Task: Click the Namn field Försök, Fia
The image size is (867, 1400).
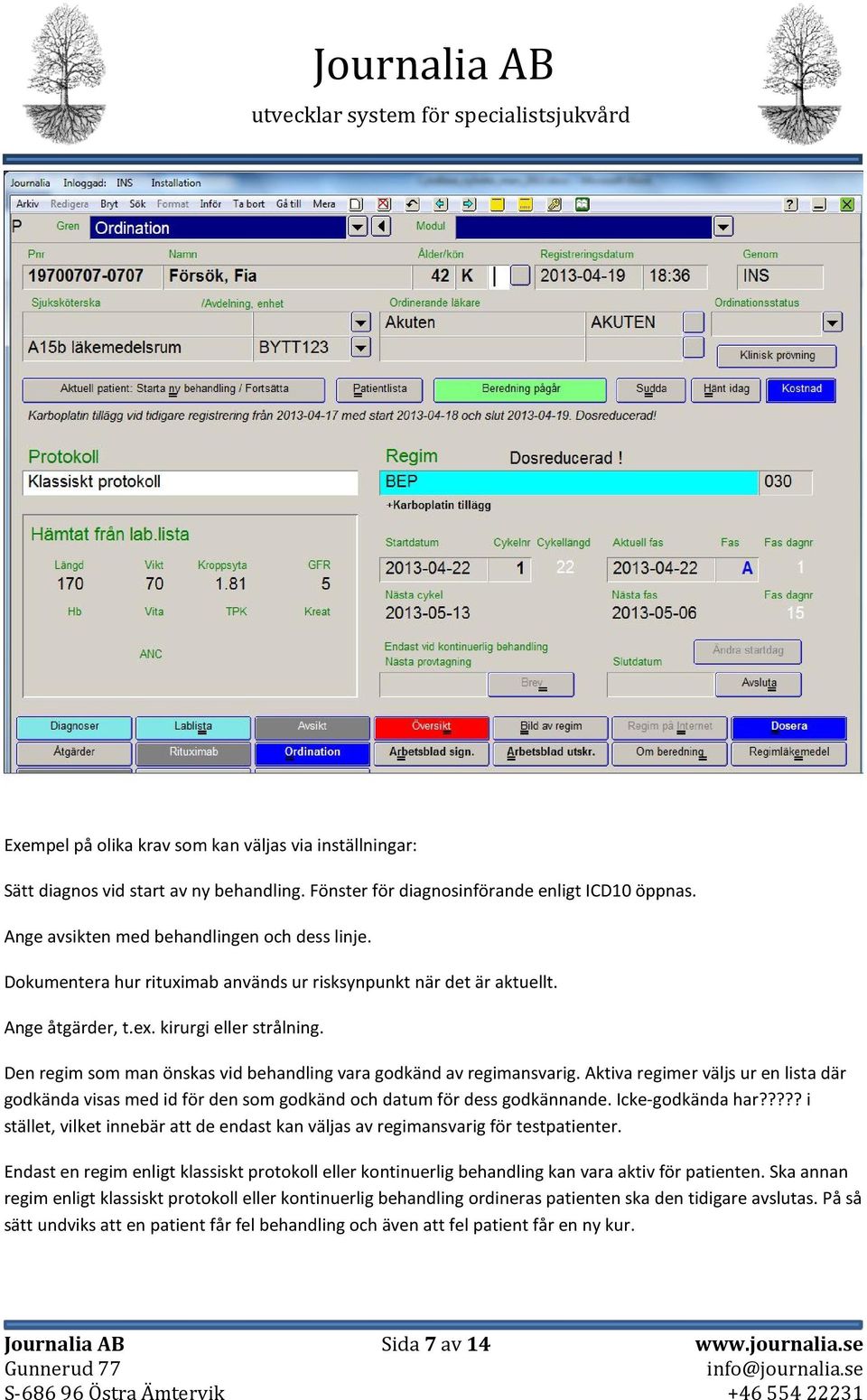Action: pos(287,276)
